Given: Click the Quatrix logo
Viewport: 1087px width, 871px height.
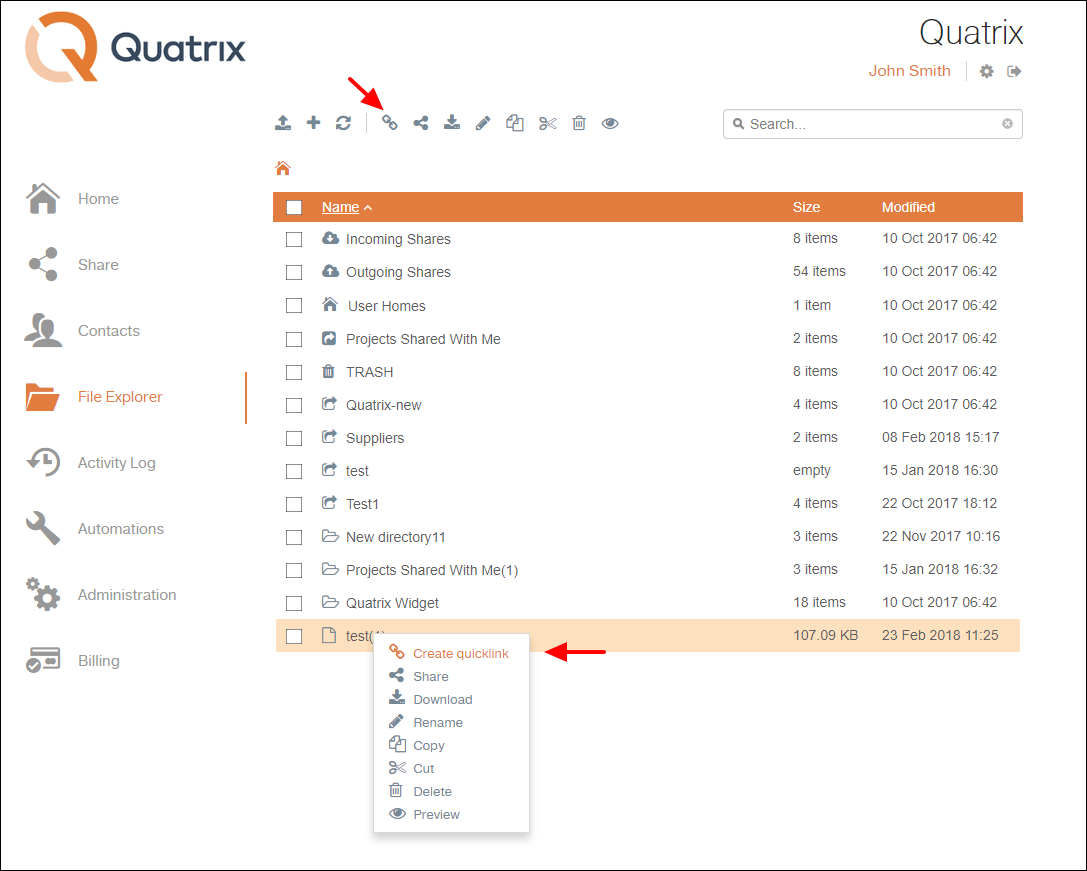Looking at the screenshot, I should (135, 47).
